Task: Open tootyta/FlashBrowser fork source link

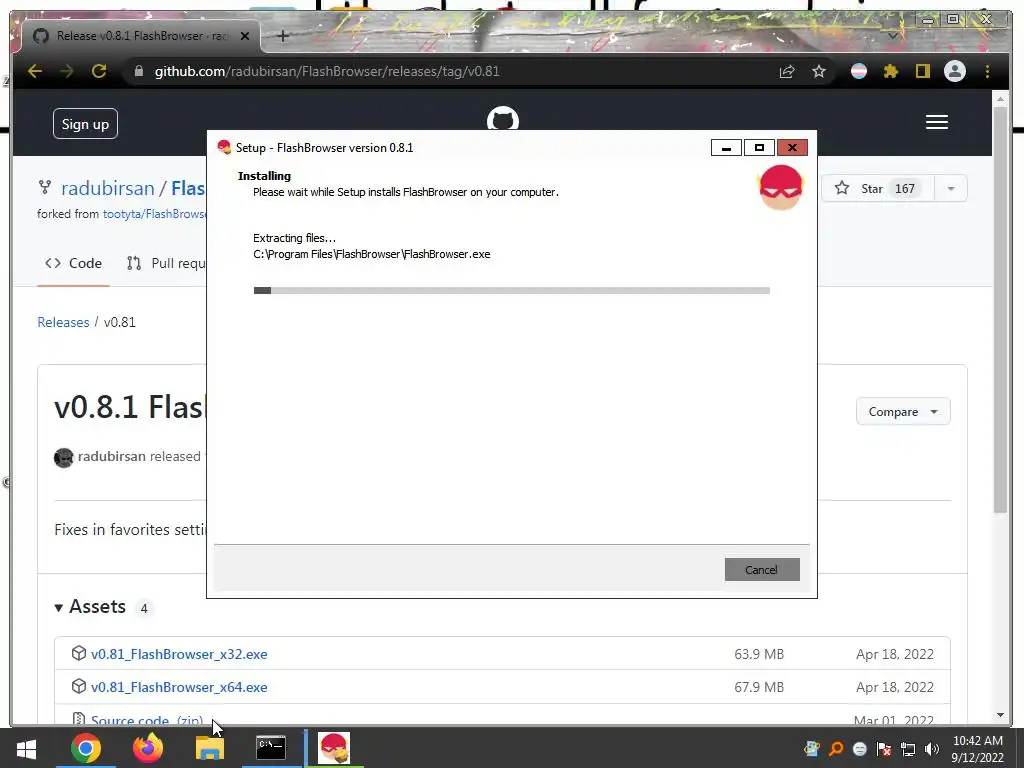Action: click(155, 214)
